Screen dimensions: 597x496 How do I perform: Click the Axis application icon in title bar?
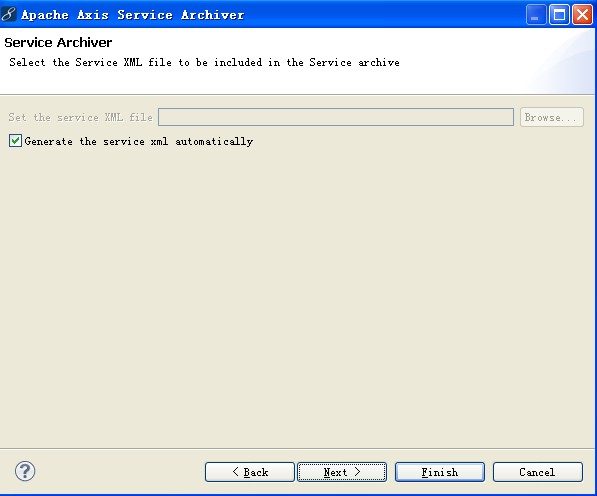point(9,14)
